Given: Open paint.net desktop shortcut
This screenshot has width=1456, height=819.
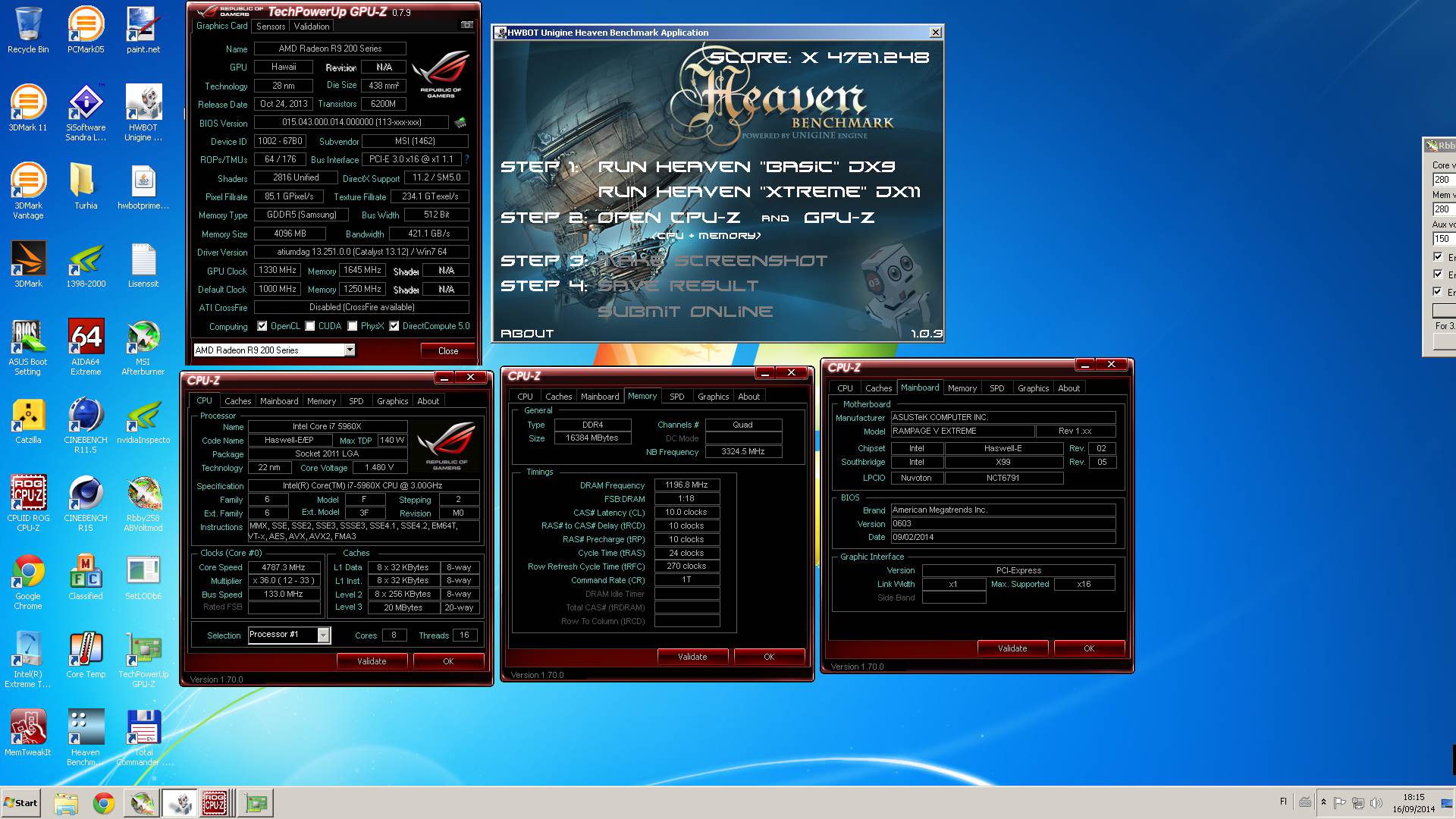Looking at the screenshot, I should [x=143, y=30].
